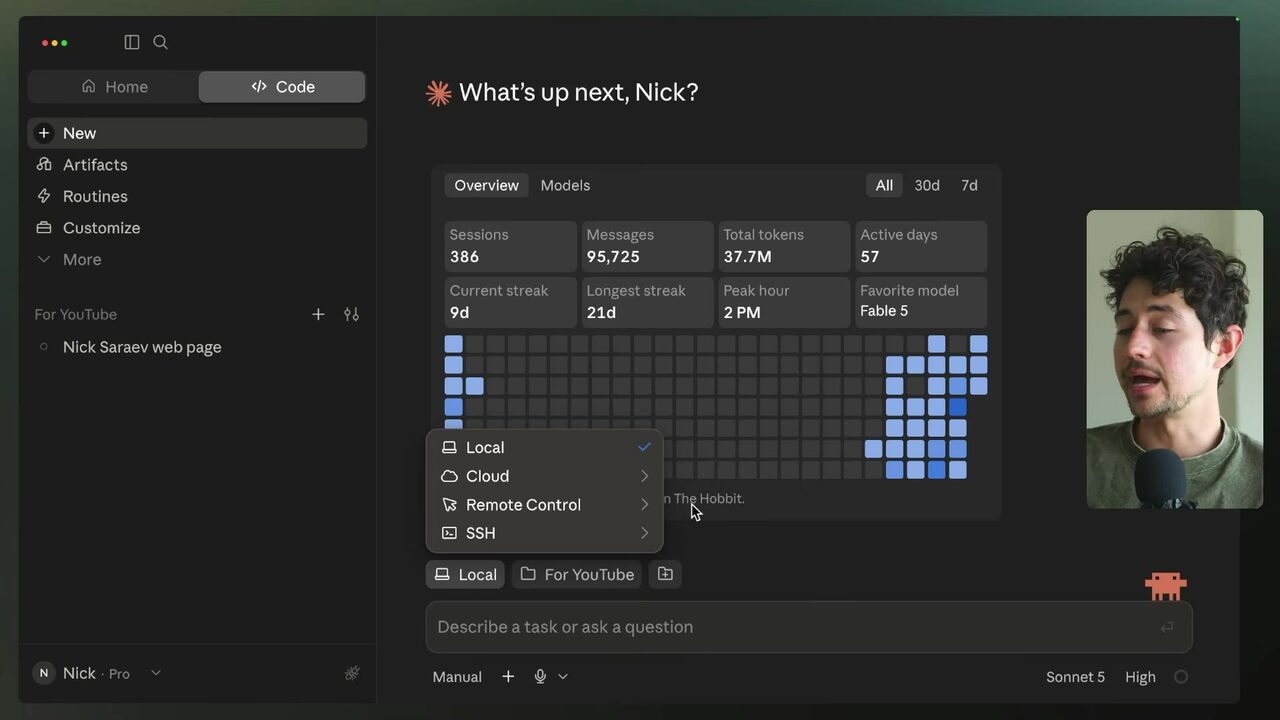Expand the Remote Control submenu
Screen dimensions: 1280x720
tap(545, 504)
